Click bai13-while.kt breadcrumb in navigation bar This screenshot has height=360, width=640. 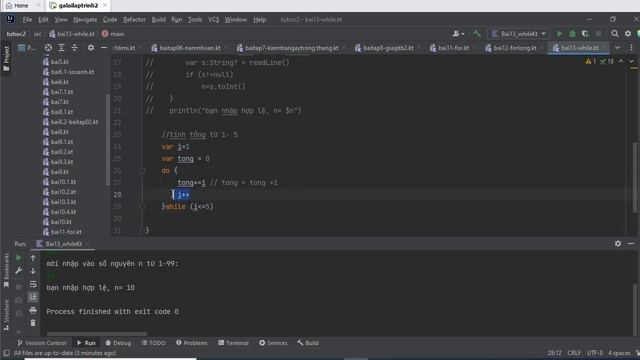click(72, 34)
